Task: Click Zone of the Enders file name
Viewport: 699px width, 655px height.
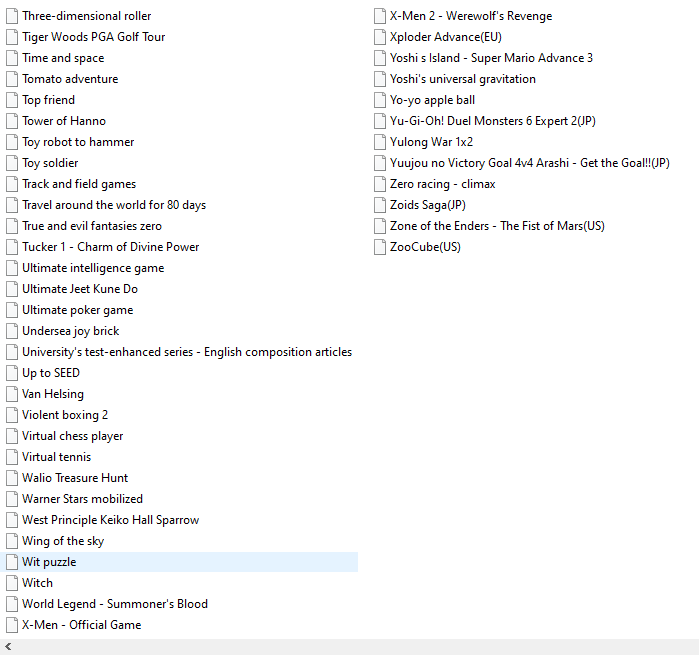Action: 497,226
